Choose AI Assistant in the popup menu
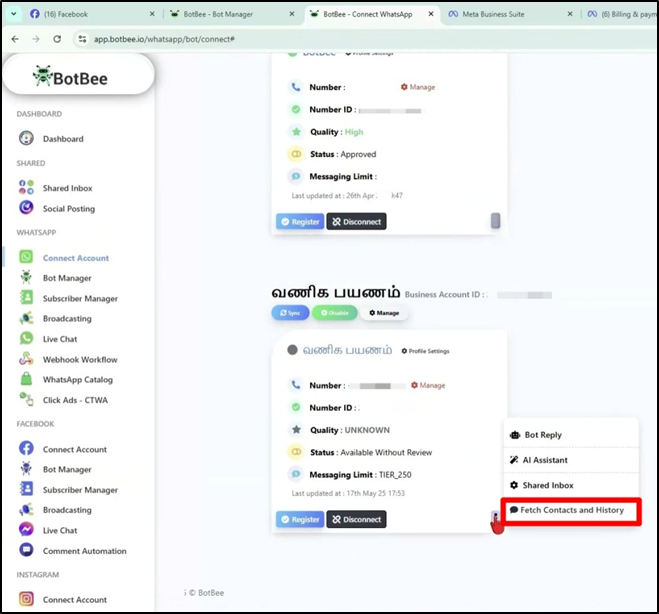The width and height of the screenshot is (659, 614). (x=544, y=460)
